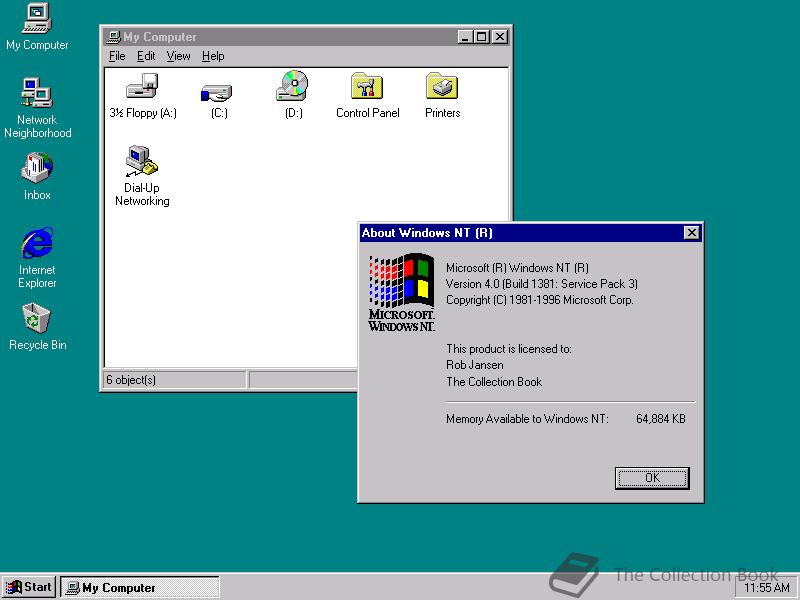Select the Internet Explorer desktop icon

point(37,258)
